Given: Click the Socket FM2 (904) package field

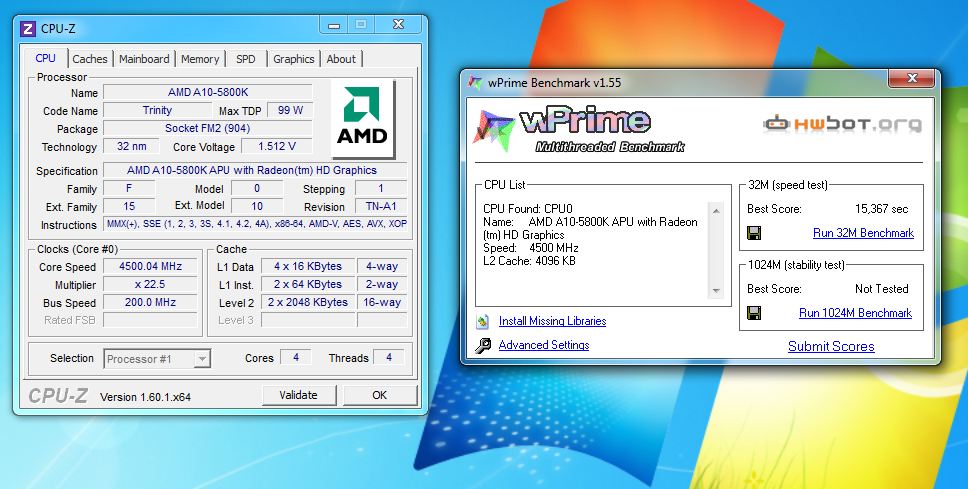Looking at the screenshot, I should point(208,128).
